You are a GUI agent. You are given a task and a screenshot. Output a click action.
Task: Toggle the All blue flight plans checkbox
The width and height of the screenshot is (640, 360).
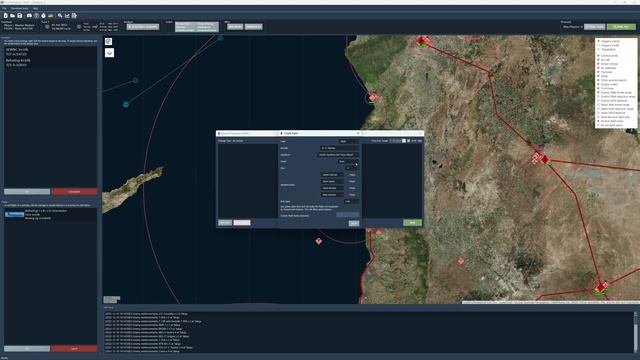pyautogui.click(x=598, y=121)
